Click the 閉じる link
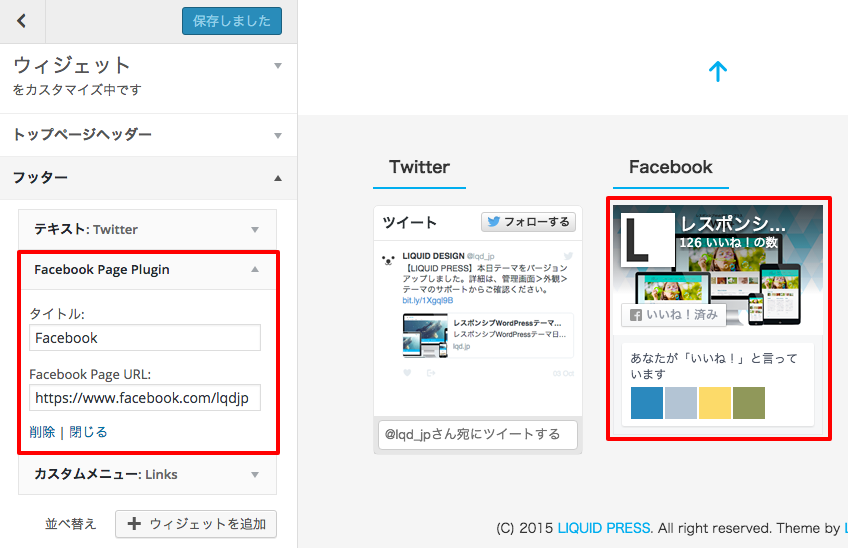 point(88,432)
